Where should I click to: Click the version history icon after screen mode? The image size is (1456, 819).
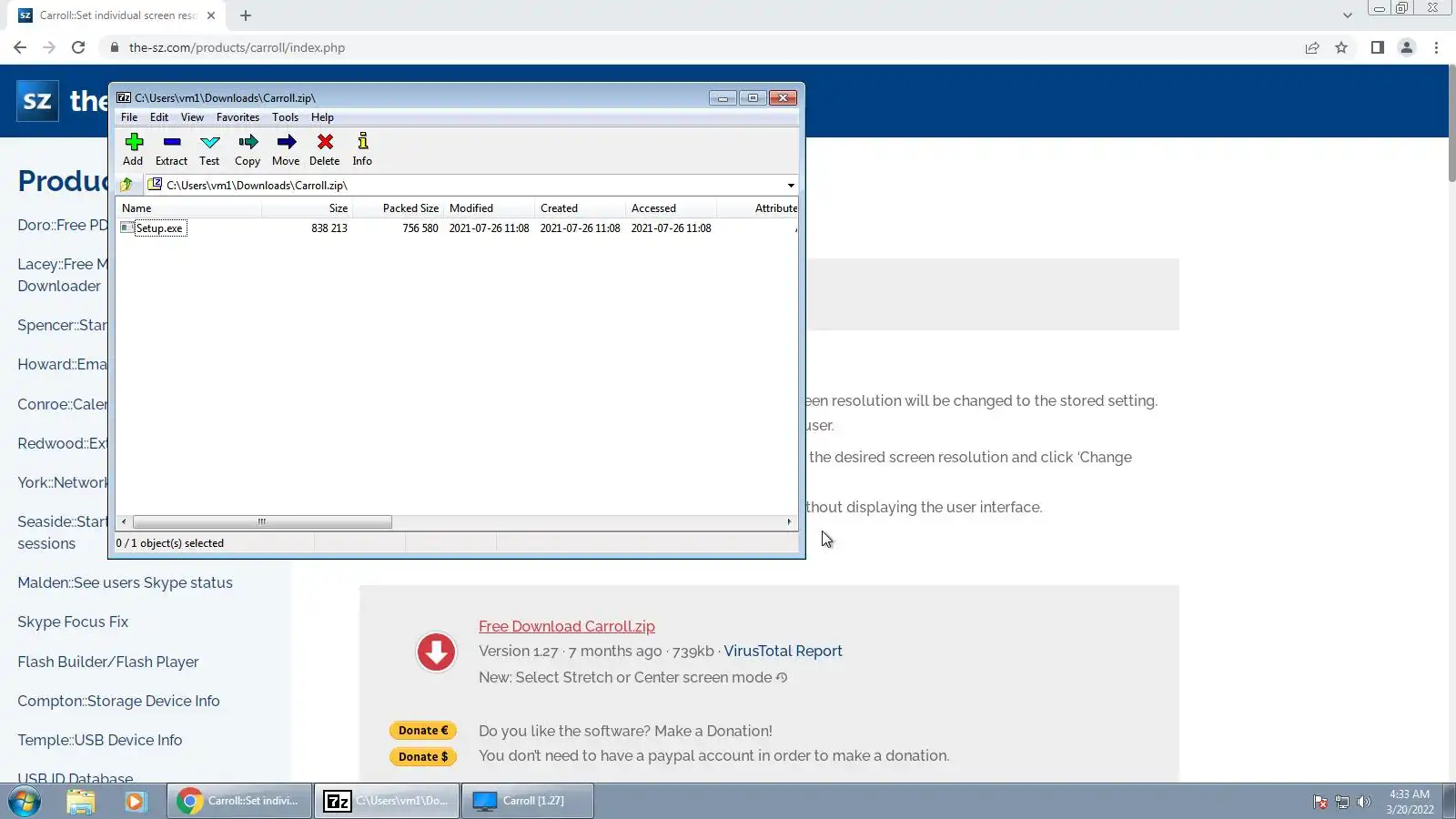point(782,677)
